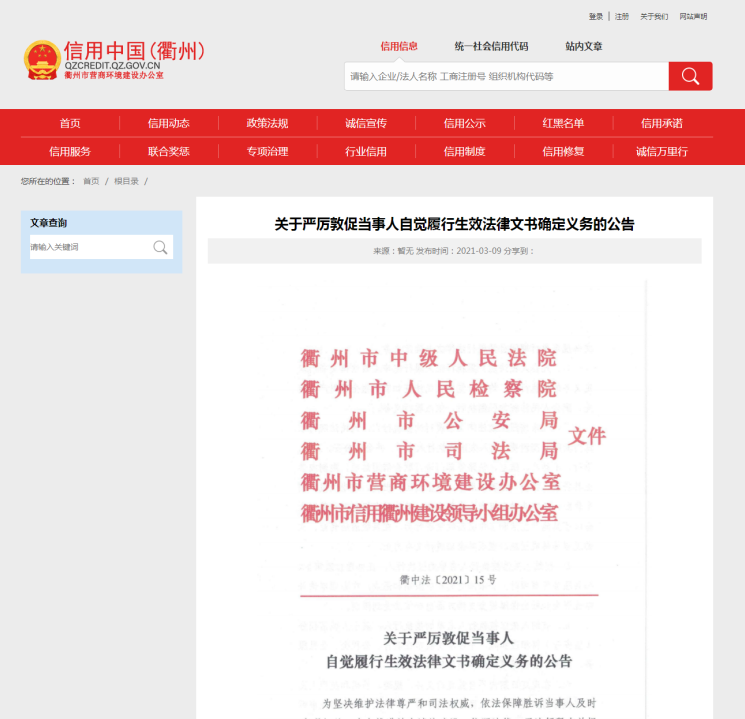The image size is (745, 719).
Task: Click 根目录 in the breadcrumb path
Action: click(126, 181)
